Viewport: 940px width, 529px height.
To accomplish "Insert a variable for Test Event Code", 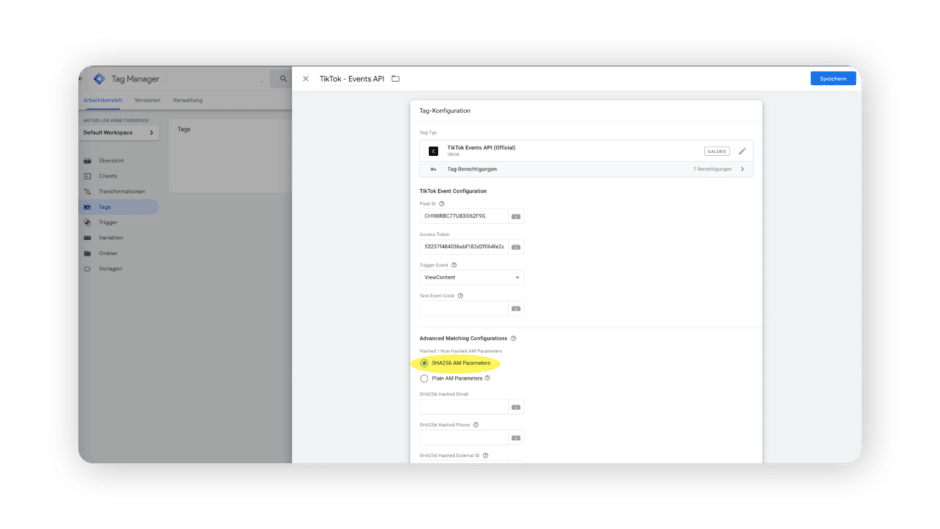I will pos(516,308).
